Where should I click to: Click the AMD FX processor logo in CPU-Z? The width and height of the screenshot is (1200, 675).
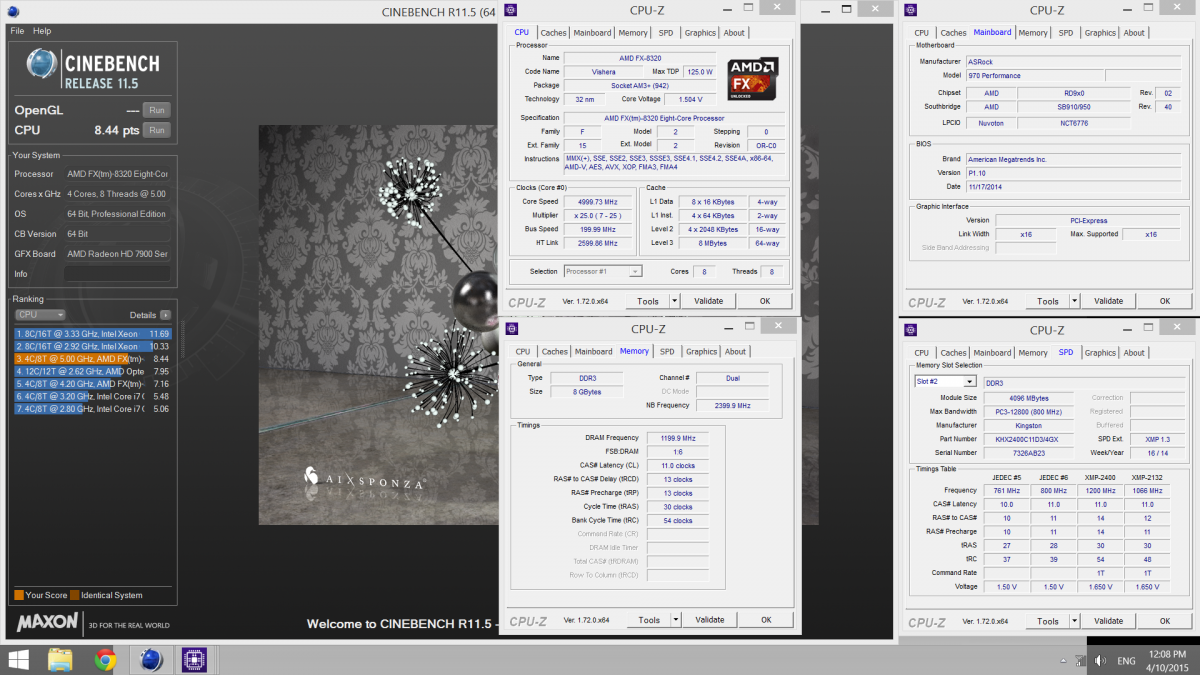753,78
